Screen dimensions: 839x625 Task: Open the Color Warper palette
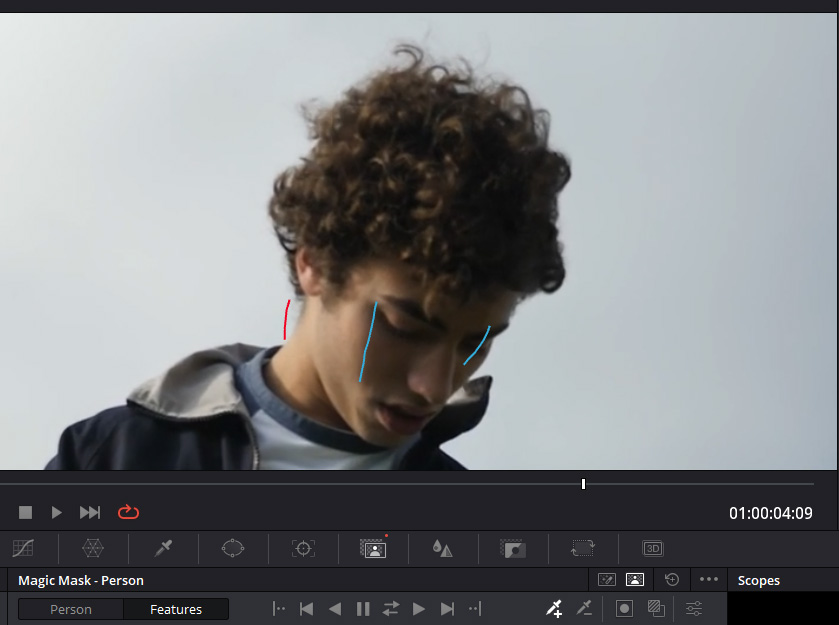(93, 548)
